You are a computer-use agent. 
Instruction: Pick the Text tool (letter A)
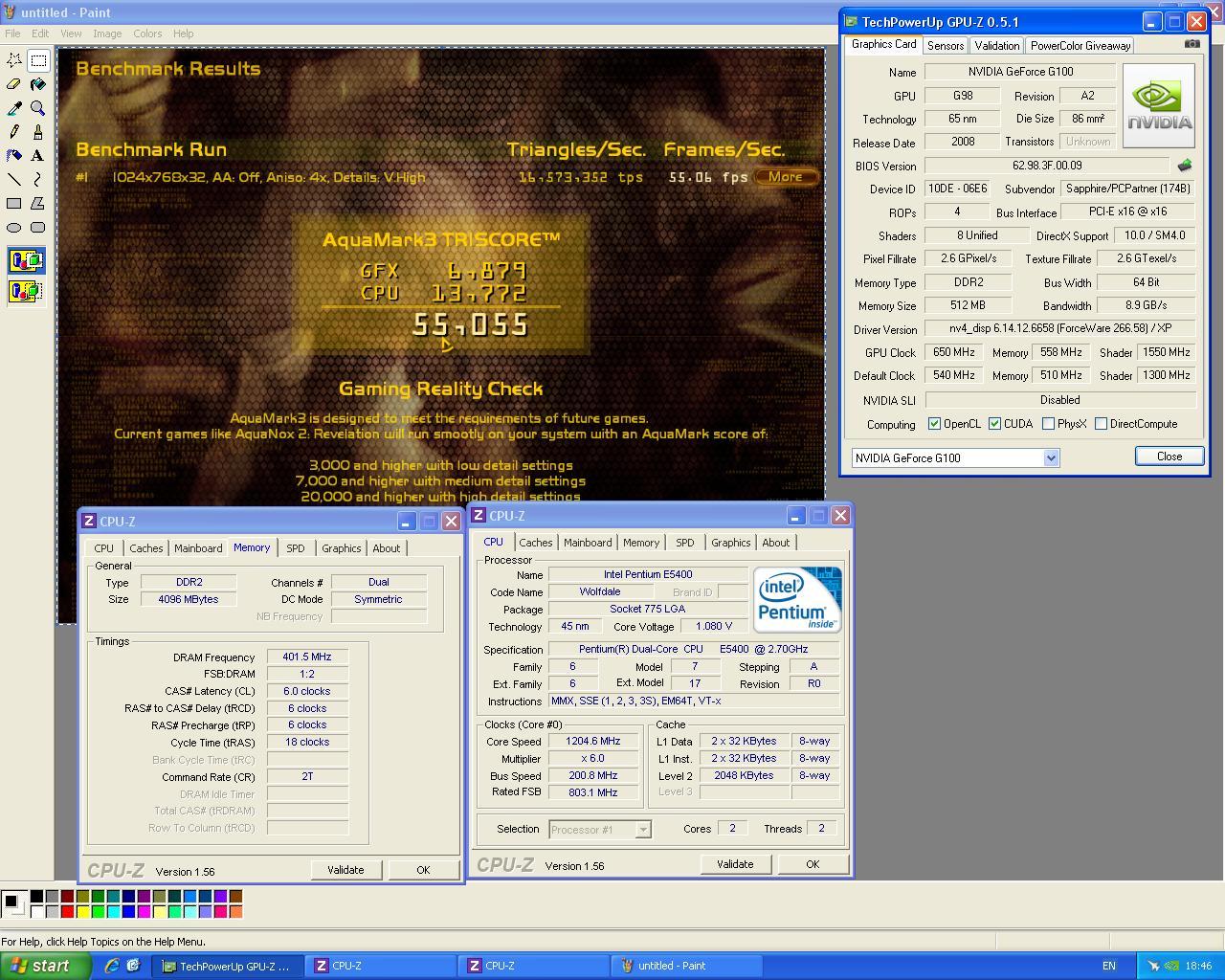tap(38, 155)
